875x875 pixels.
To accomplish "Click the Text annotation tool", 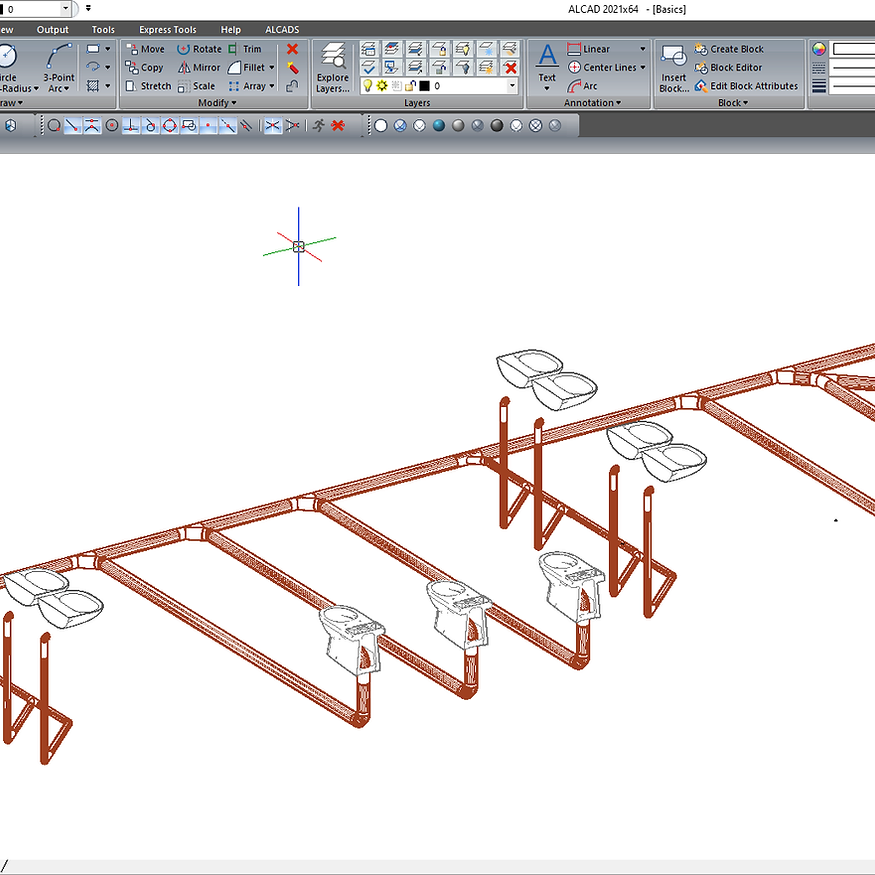I will (547, 67).
